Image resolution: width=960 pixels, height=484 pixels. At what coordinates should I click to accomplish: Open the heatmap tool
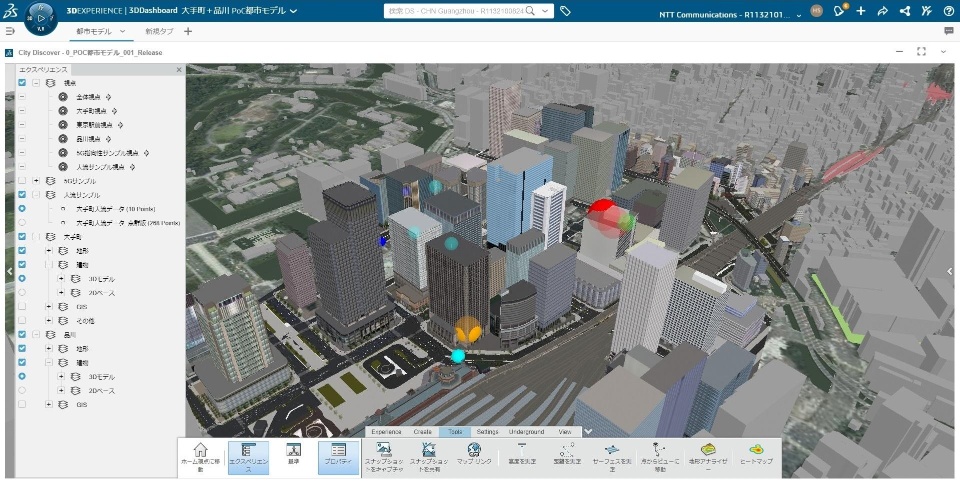click(x=756, y=450)
